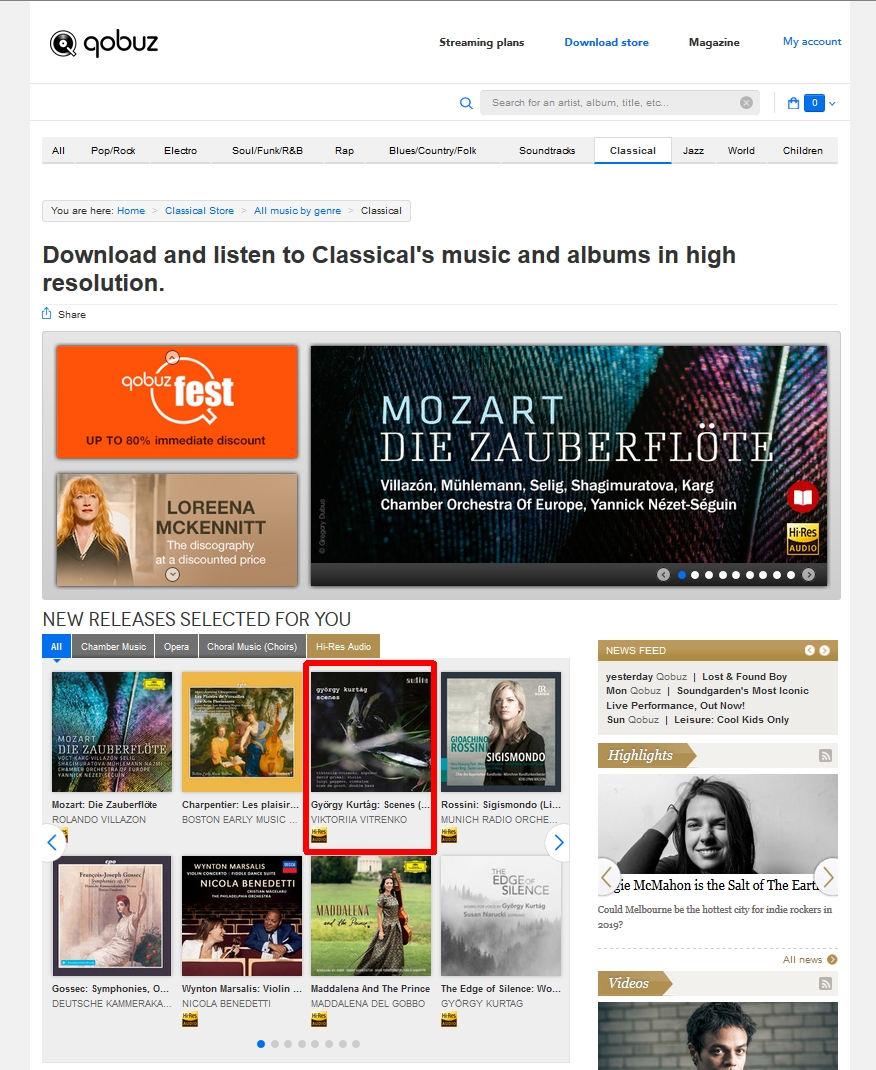The image size is (876, 1070).
Task: Open the All news link
Action: point(802,959)
